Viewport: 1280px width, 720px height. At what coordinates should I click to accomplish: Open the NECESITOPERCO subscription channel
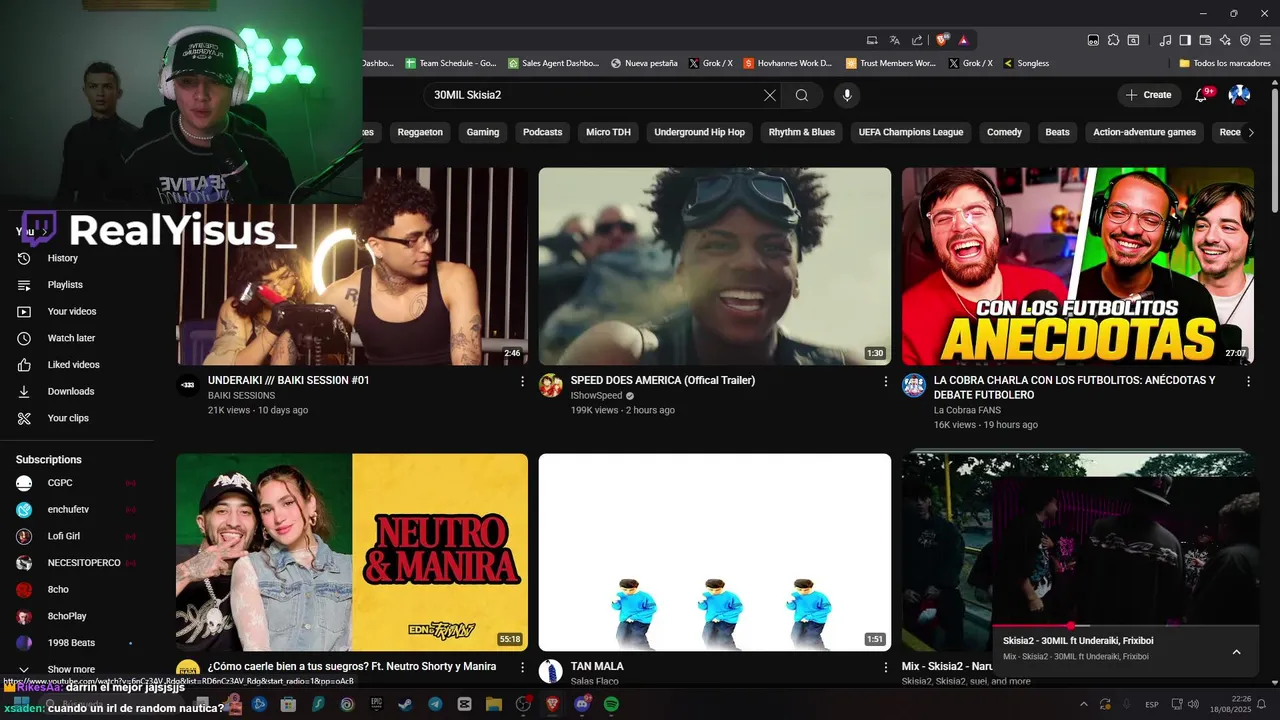click(84, 563)
